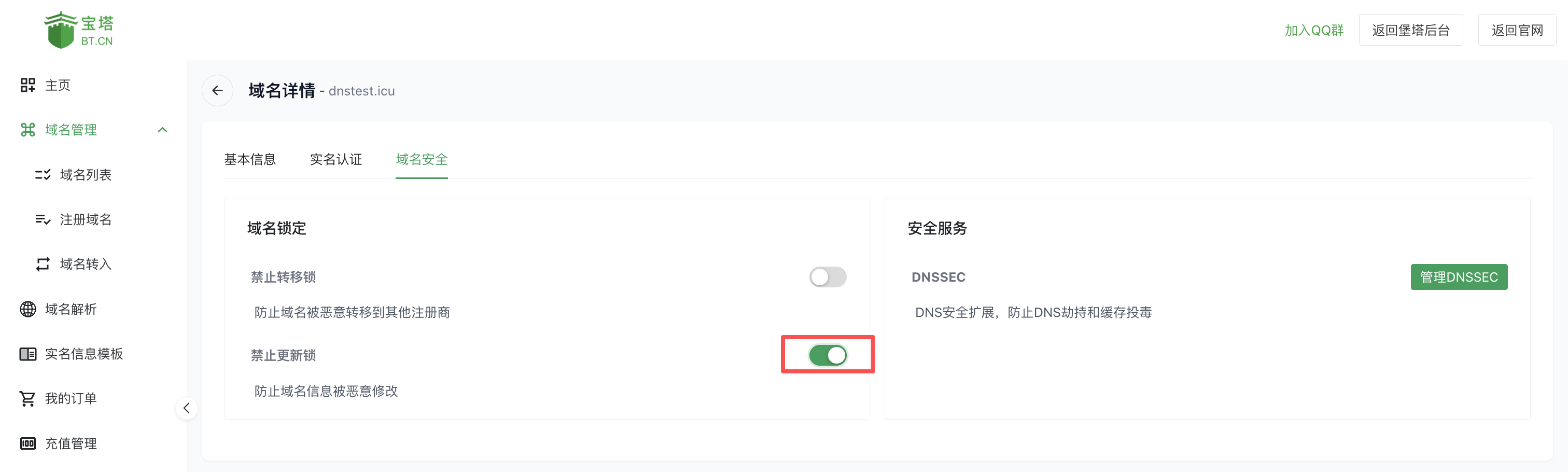Viewport: 1568px width, 472px height.
Task: Select the 域名转入 transfer icon
Action: coord(42,263)
